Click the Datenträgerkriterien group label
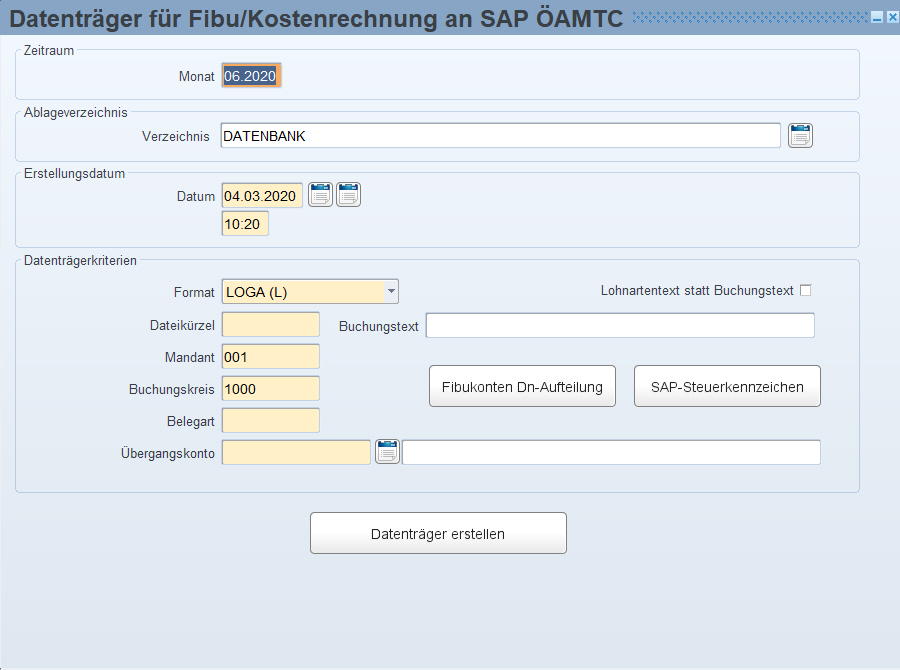The height and width of the screenshot is (670, 900). [x=80, y=261]
